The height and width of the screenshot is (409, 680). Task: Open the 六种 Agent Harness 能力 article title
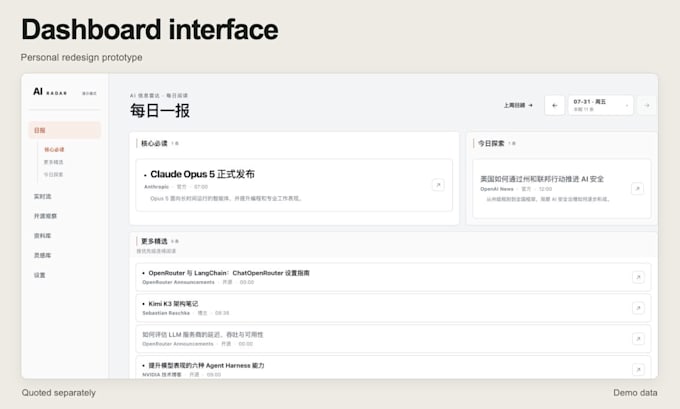(x=206, y=365)
